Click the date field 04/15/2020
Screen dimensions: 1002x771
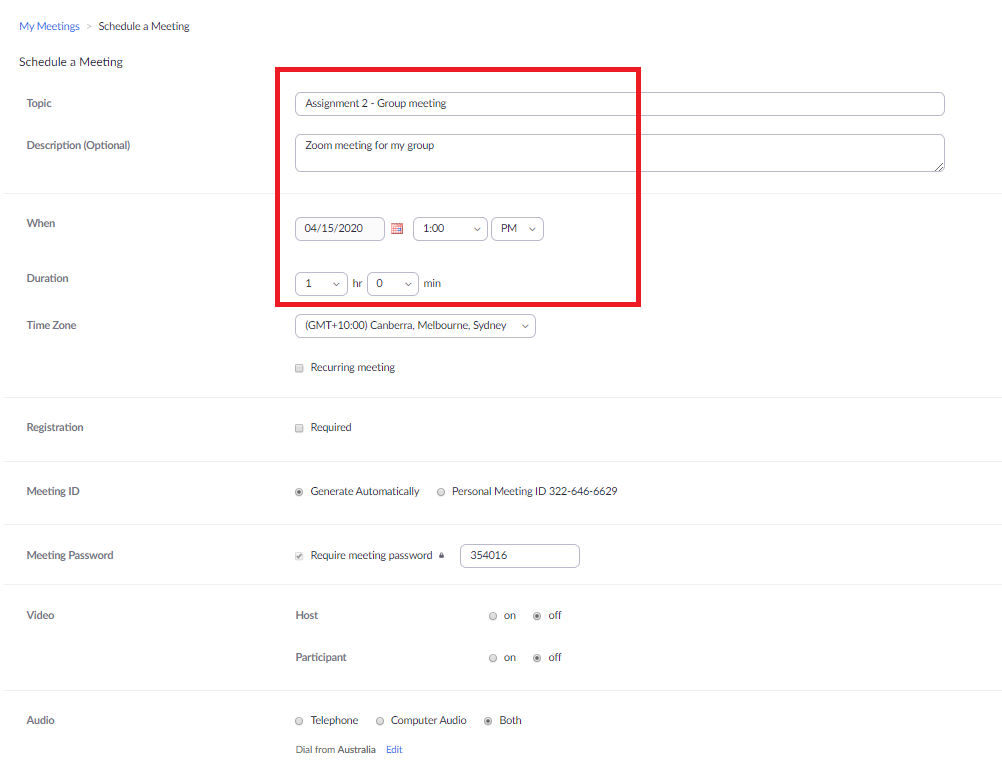[x=340, y=229]
